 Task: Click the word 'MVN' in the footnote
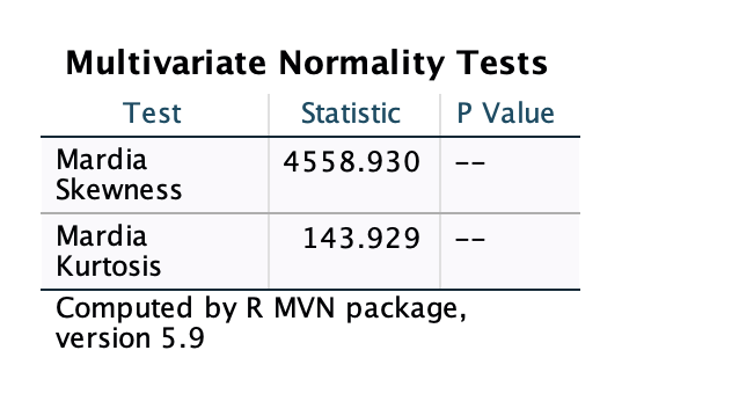click(x=304, y=308)
